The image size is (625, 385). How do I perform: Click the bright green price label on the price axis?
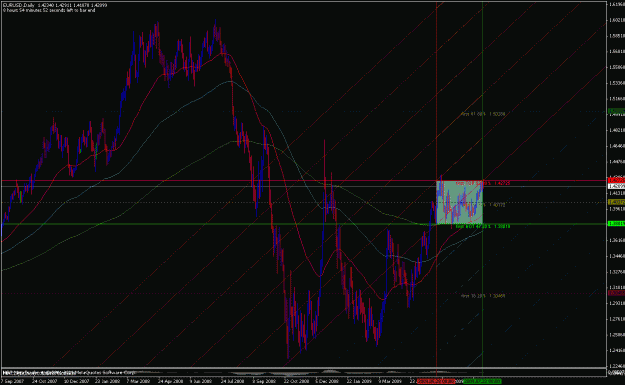coord(616,224)
